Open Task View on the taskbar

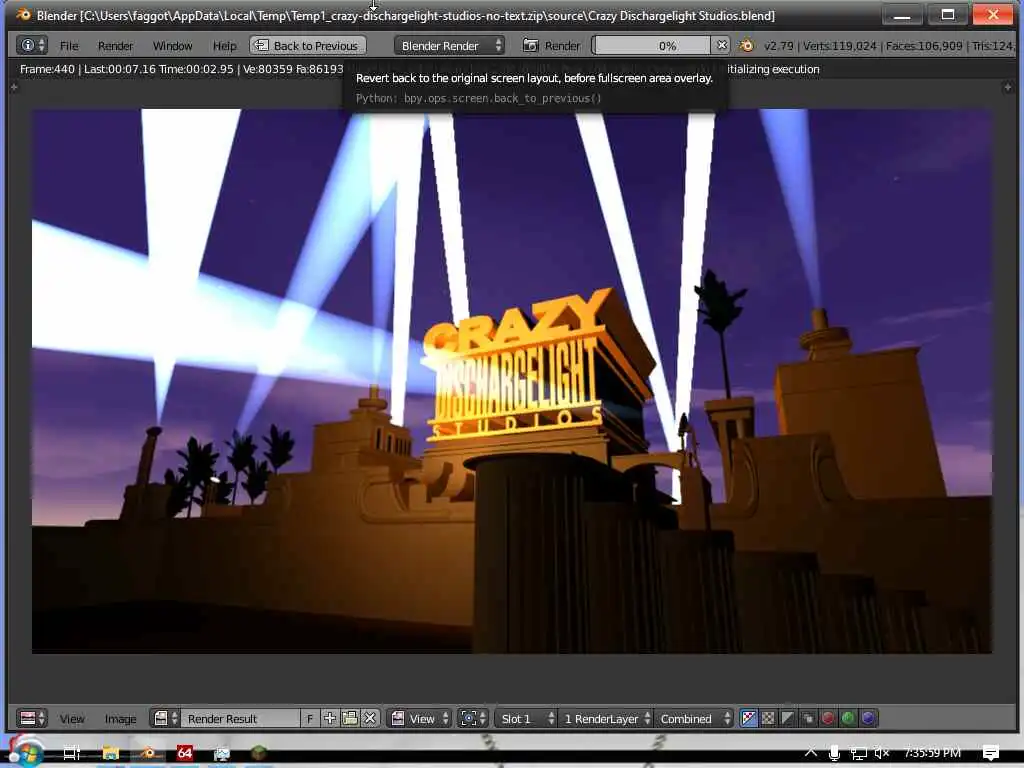71,753
